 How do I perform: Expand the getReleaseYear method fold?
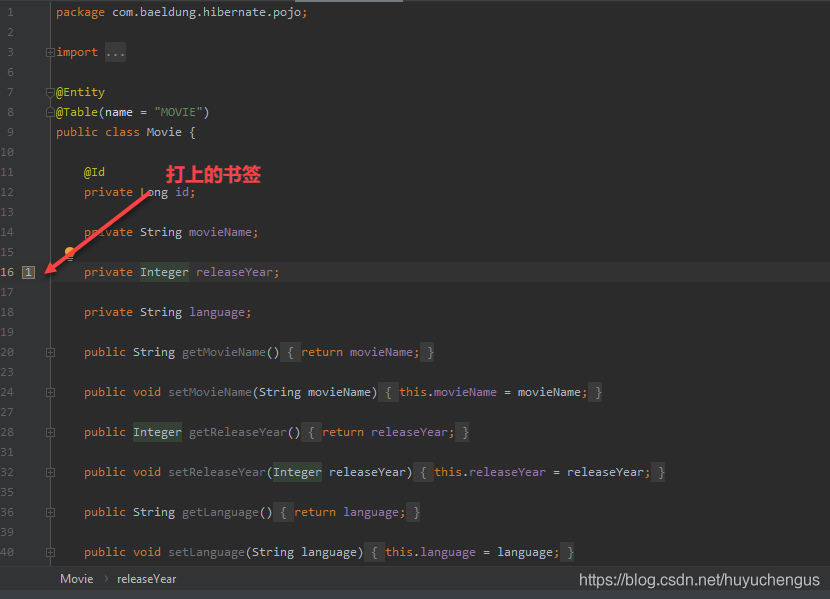tap(50, 432)
